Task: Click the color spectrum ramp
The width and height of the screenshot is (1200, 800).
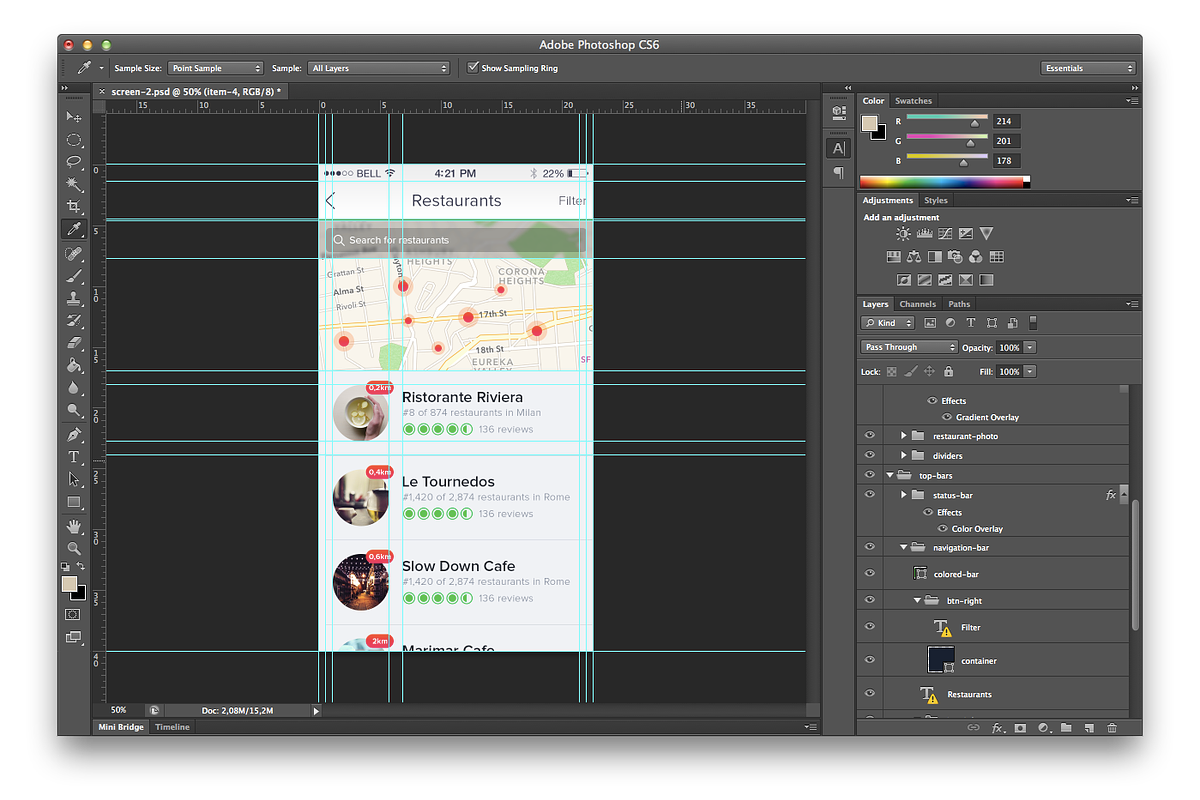Action: coord(944,182)
